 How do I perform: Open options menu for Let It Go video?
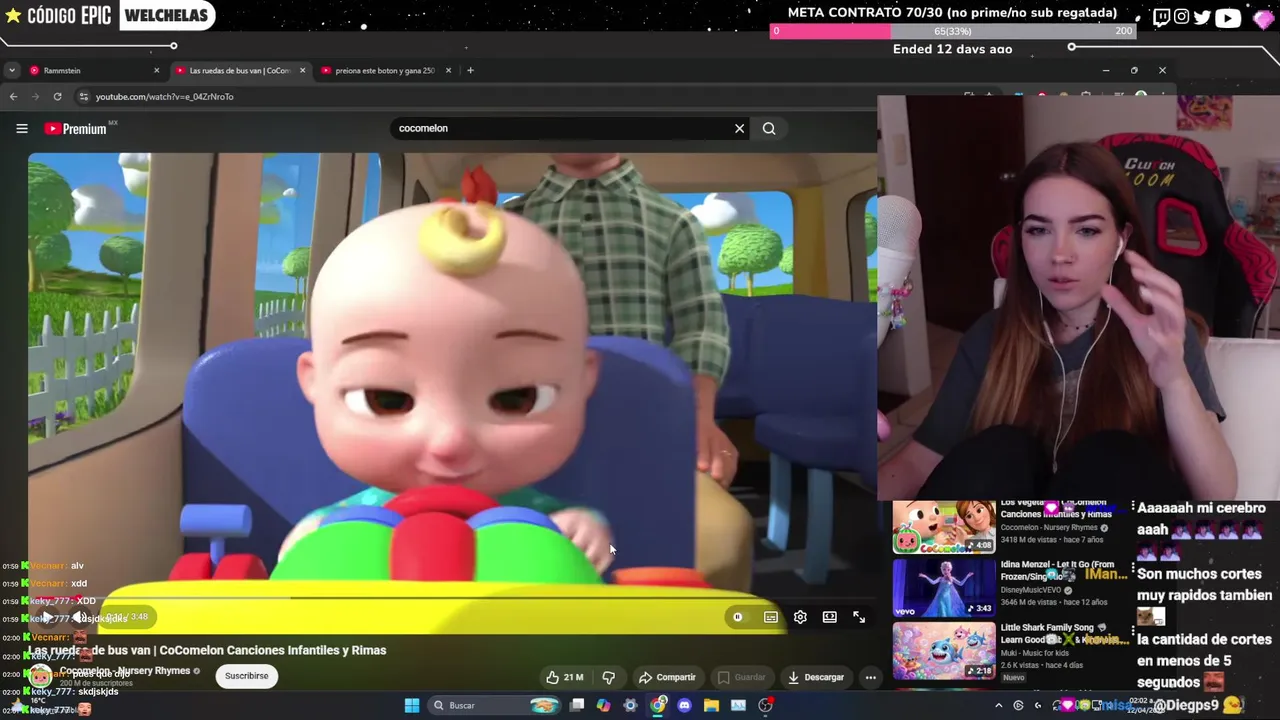coord(1132,566)
